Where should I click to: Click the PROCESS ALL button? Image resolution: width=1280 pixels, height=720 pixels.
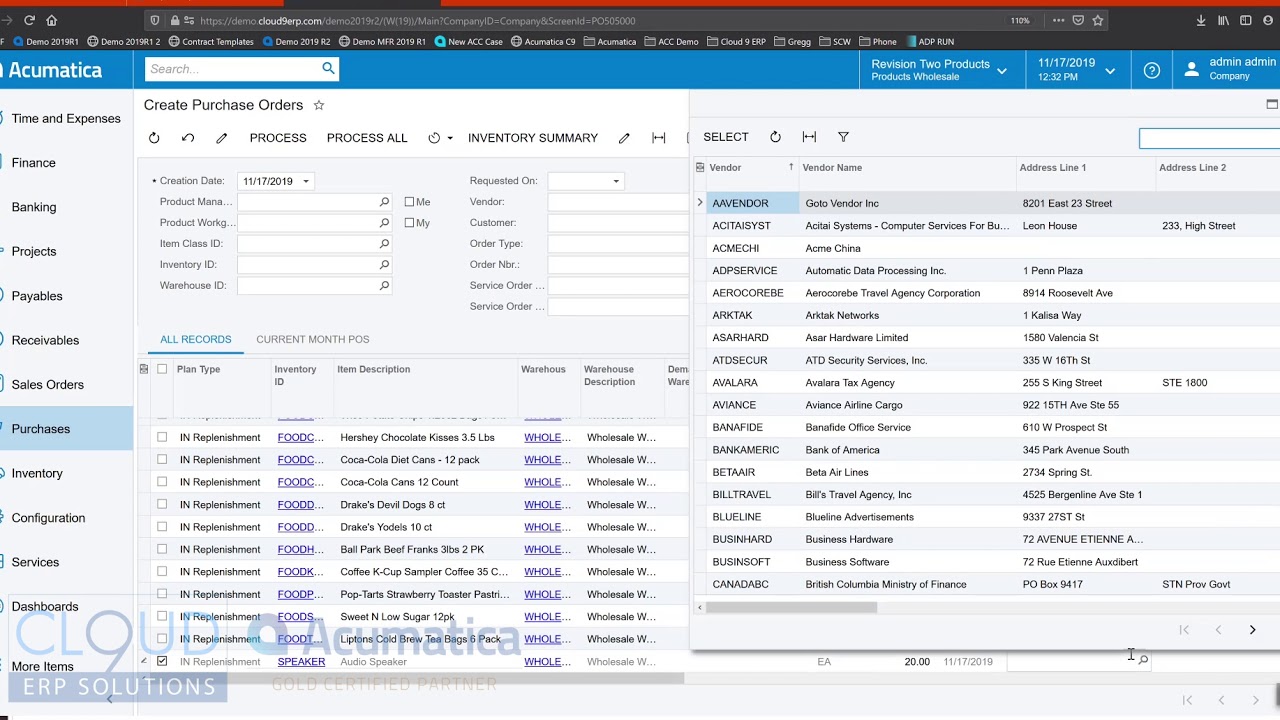pyautogui.click(x=367, y=138)
